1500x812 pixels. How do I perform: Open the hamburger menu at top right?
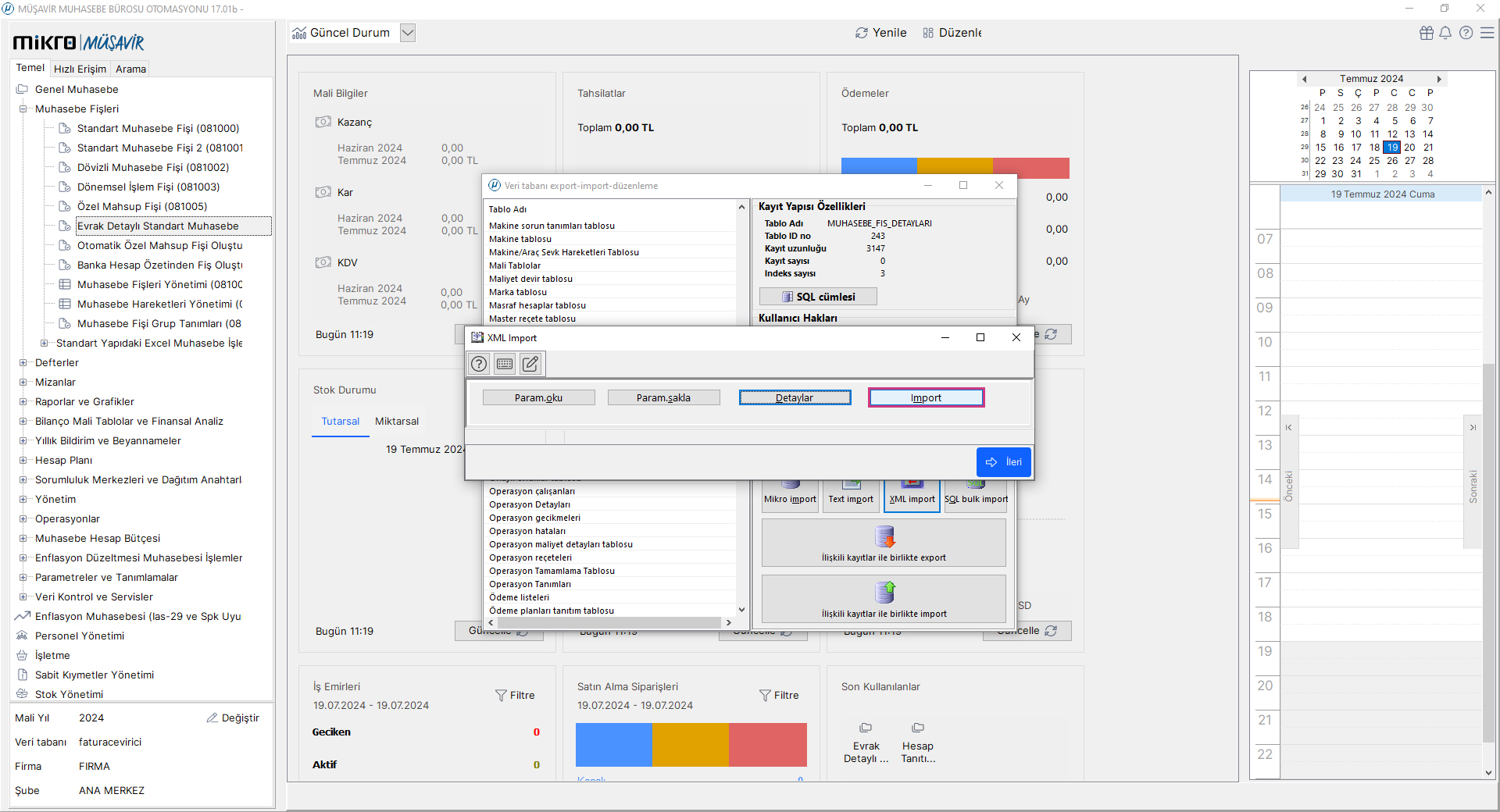[1487, 33]
